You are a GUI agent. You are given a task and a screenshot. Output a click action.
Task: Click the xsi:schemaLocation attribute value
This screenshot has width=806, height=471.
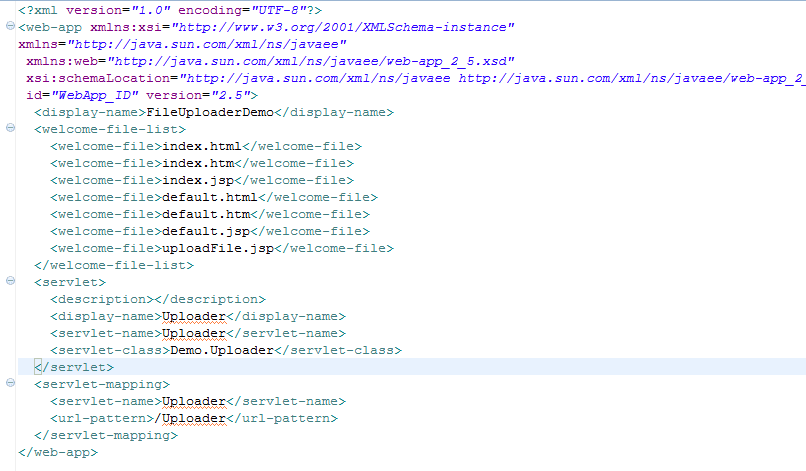(x=492, y=78)
